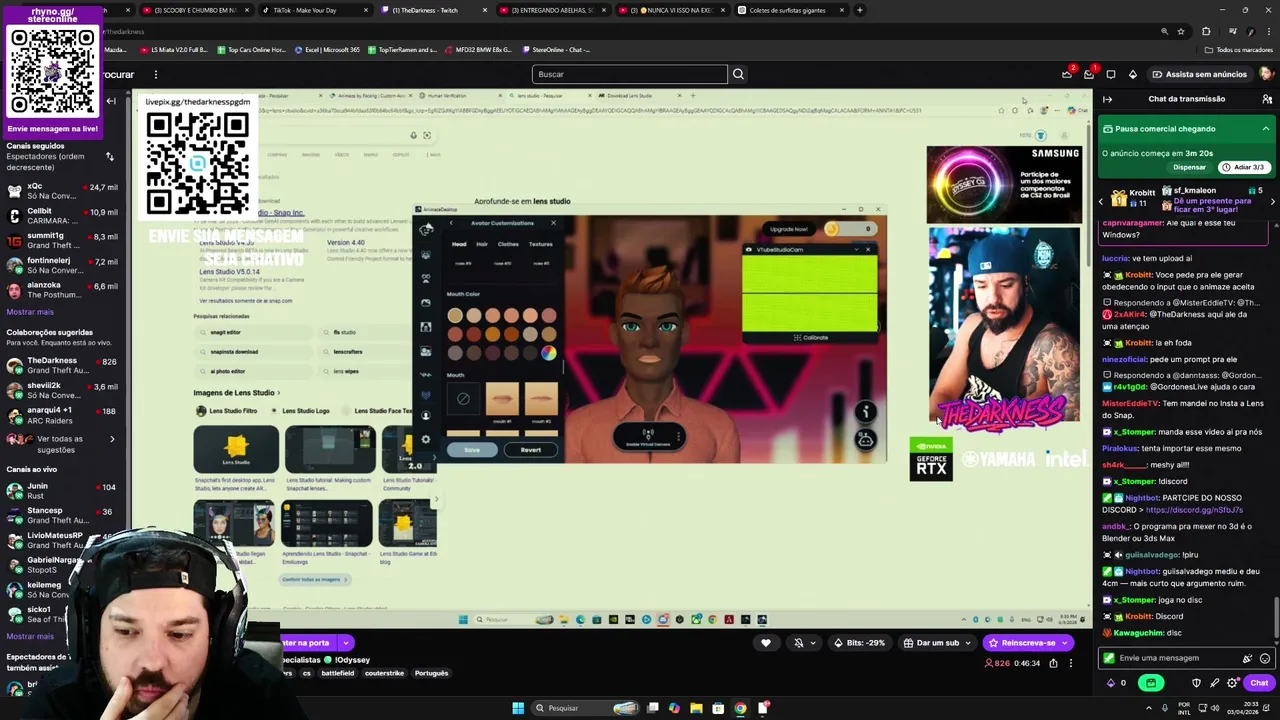Sort followed channels by viewers icon
Screen dimensions: 1280x720
point(110,157)
